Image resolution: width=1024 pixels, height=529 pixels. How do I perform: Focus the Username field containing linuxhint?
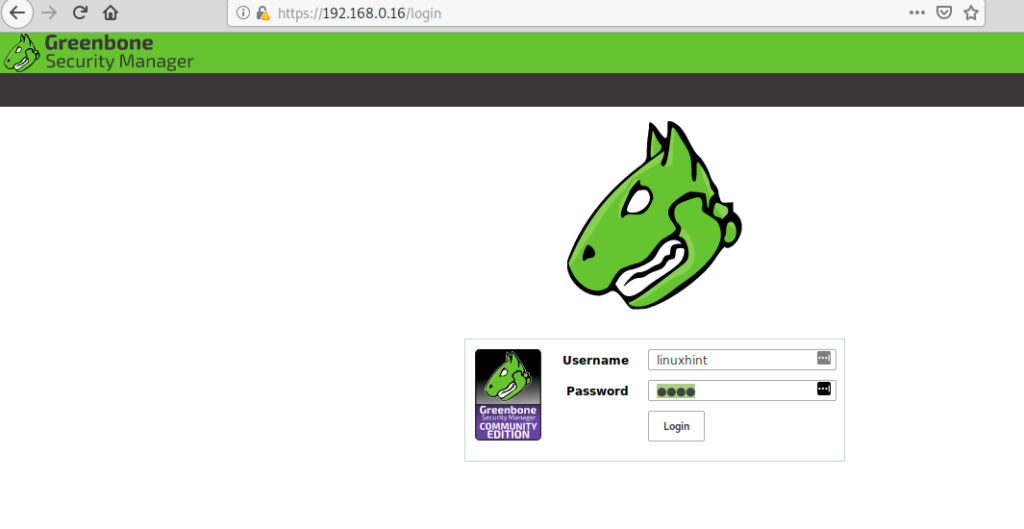[742, 360]
